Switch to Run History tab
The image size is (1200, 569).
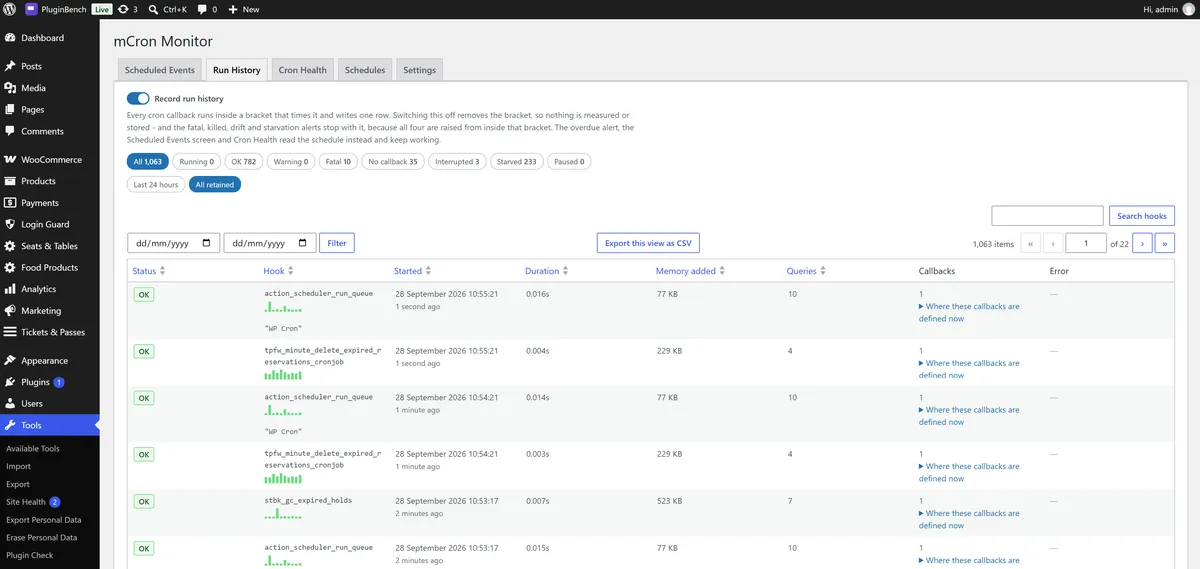(x=237, y=70)
